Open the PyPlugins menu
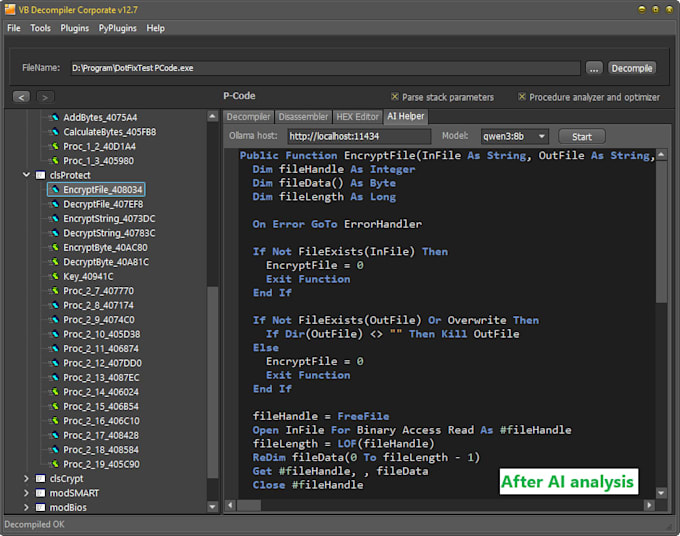680x536 pixels. click(x=118, y=28)
